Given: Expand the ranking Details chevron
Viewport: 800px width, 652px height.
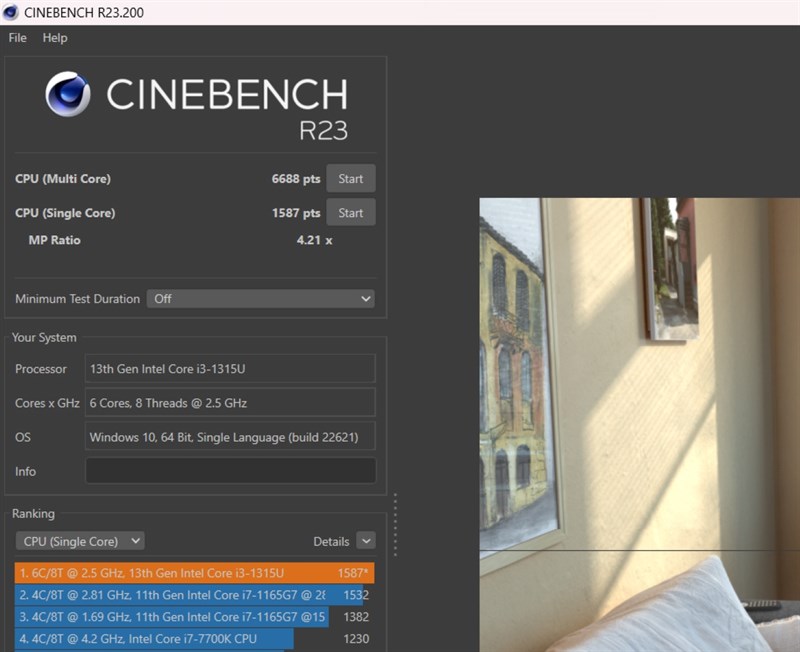Looking at the screenshot, I should point(366,541).
